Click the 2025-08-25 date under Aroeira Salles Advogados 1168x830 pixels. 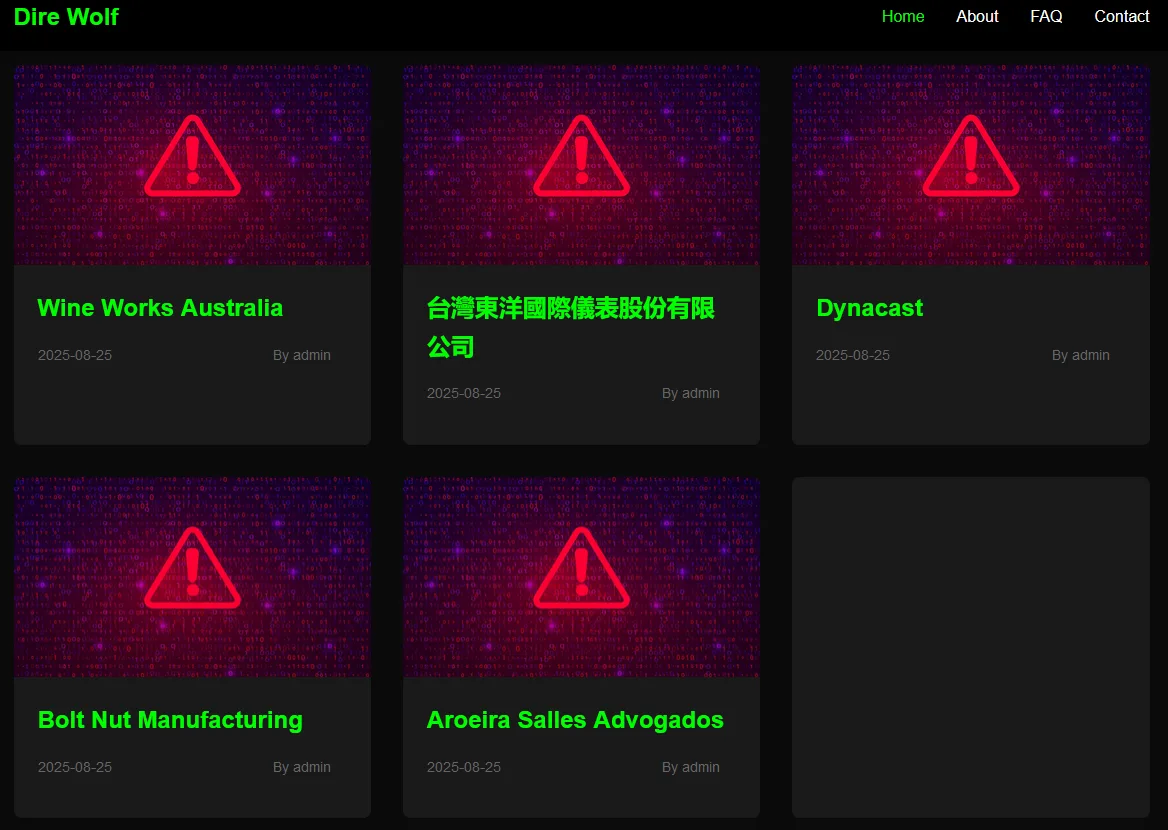[x=464, y=767]
